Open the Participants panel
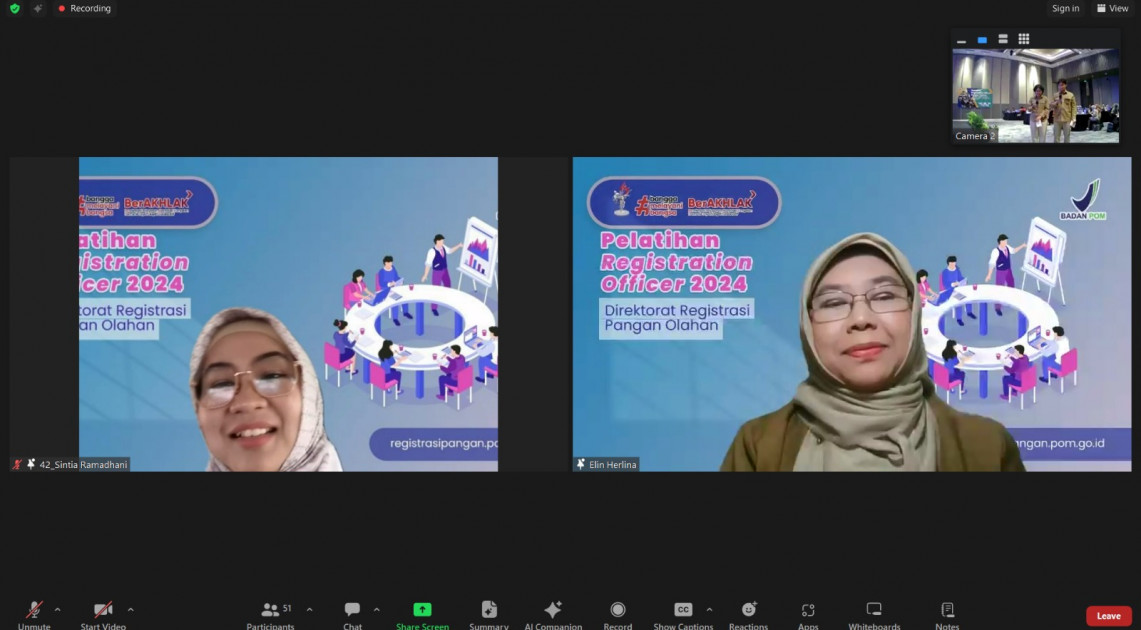Image resolution: width=1141 pixels, height=630 pixels. (x=270, y=612)
